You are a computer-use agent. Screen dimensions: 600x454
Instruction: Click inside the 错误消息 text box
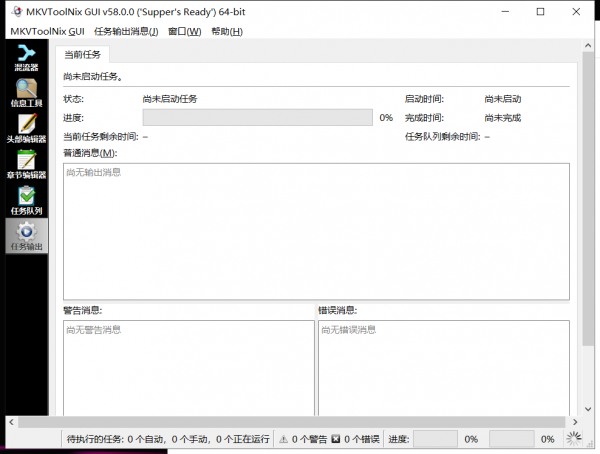point(444,368)
